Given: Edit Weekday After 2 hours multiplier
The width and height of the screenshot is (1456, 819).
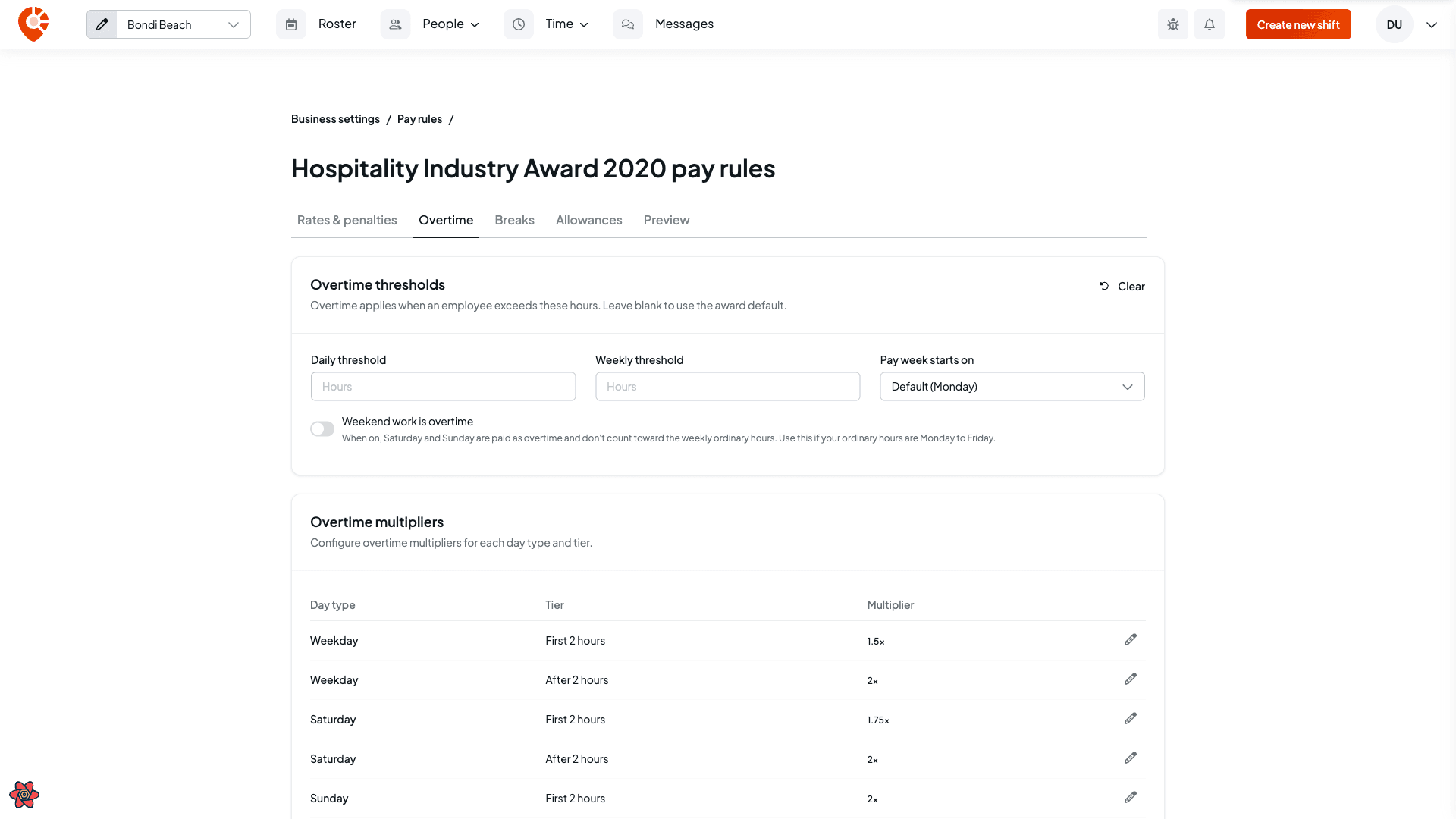Looking at the screenshot, I should [1131, 679].
